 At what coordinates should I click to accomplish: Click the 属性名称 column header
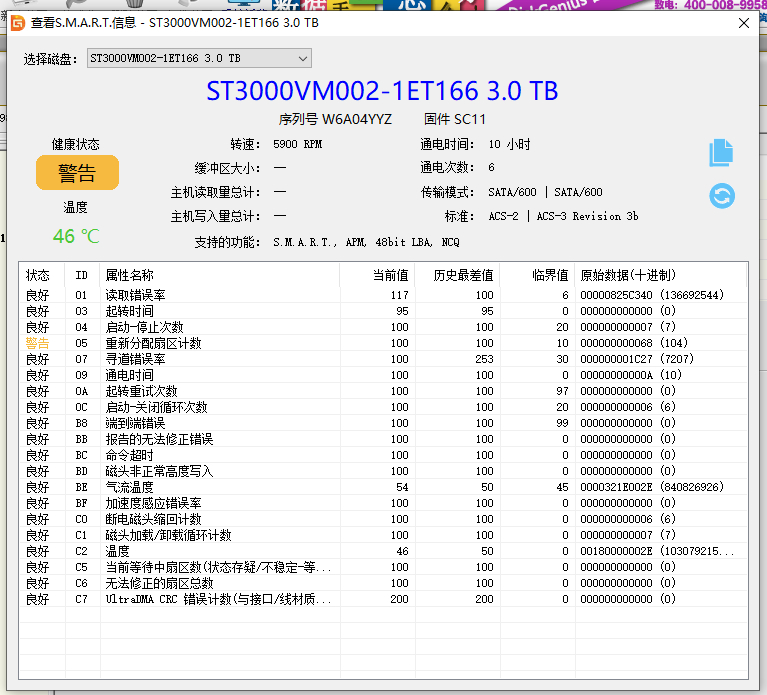point(220,275)
